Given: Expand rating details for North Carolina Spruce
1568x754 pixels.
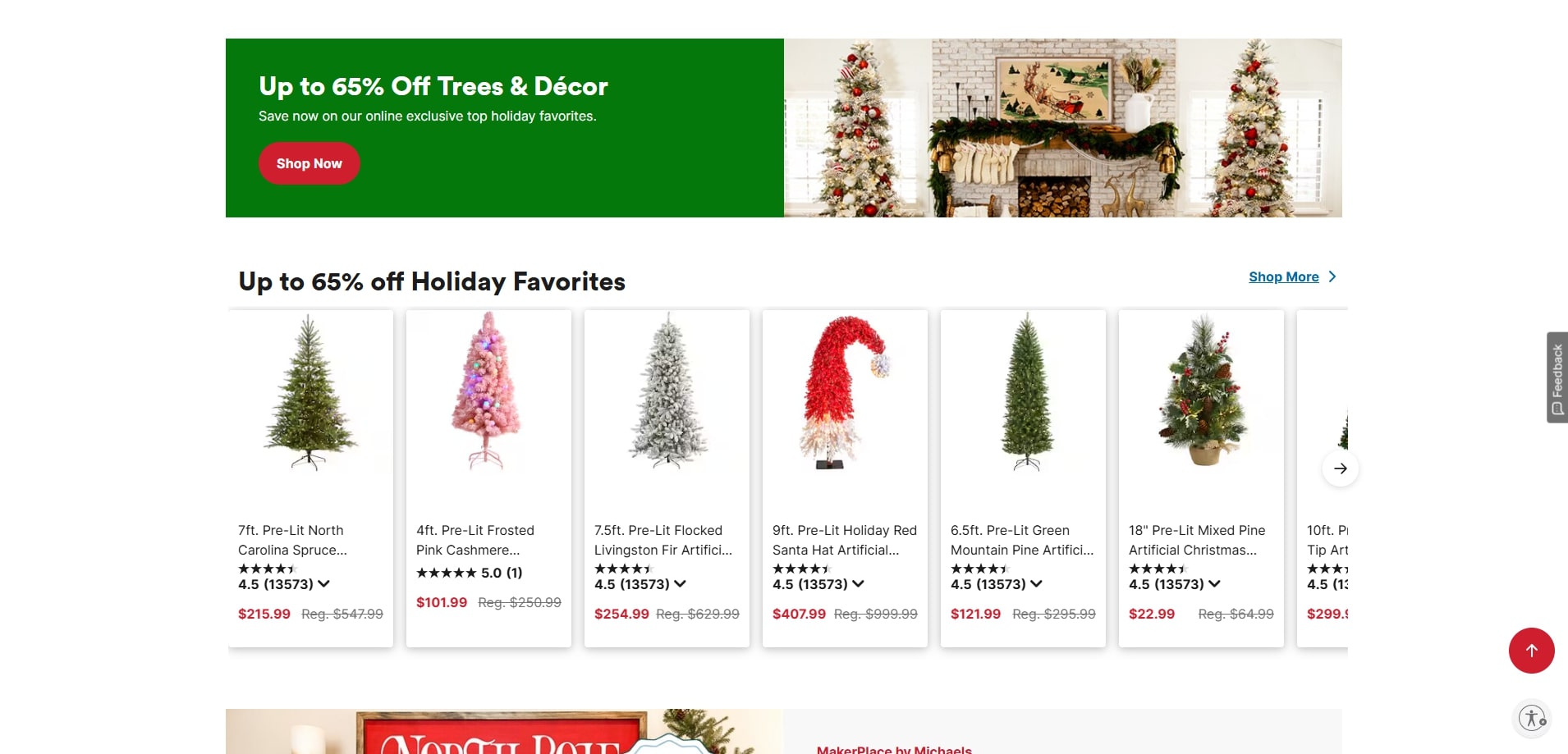Looking at the screenshot, I should (x=324, y=584).
